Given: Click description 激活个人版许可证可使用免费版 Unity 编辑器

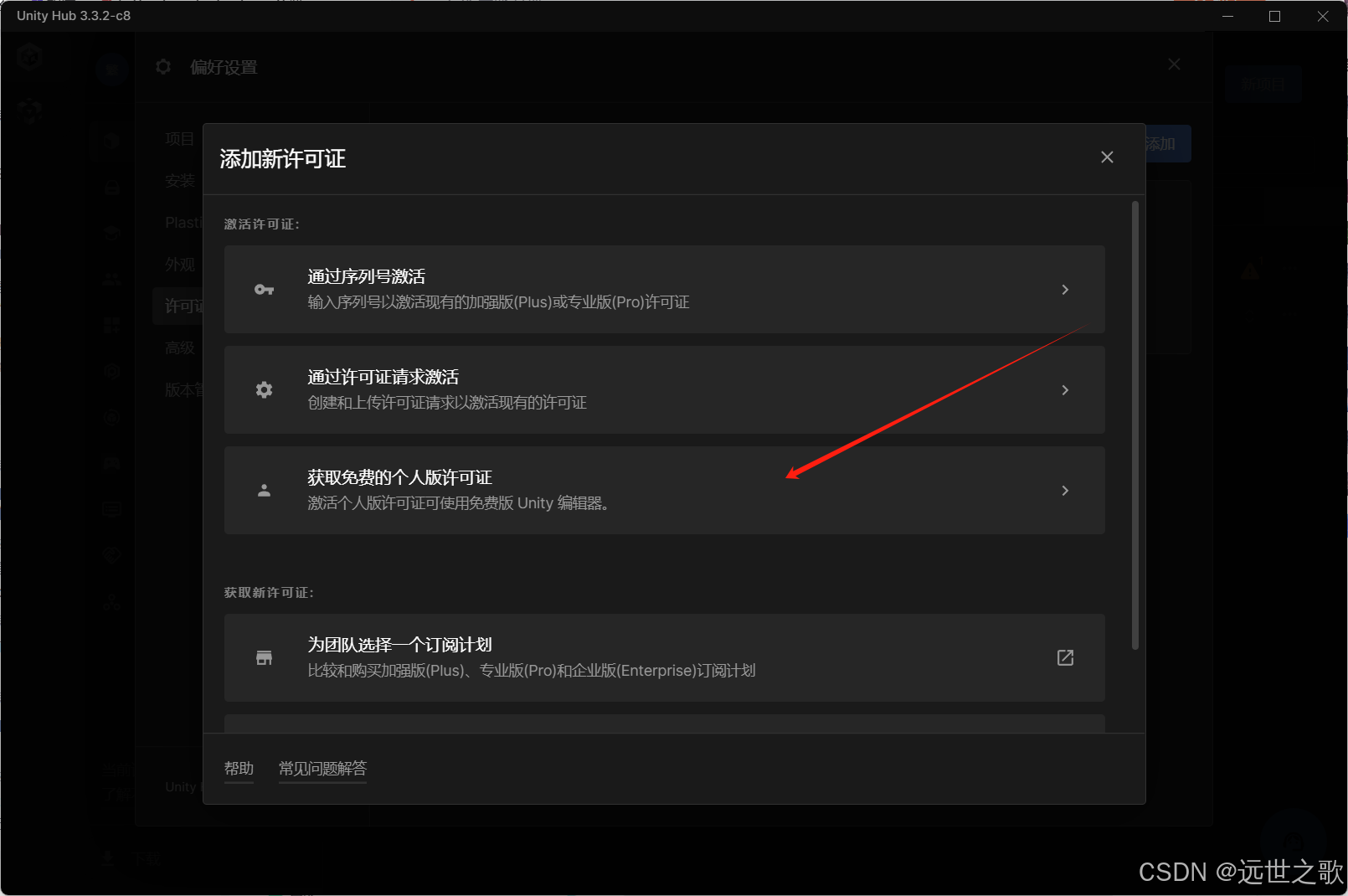Looking at the screenshot, I should point(458,503).
